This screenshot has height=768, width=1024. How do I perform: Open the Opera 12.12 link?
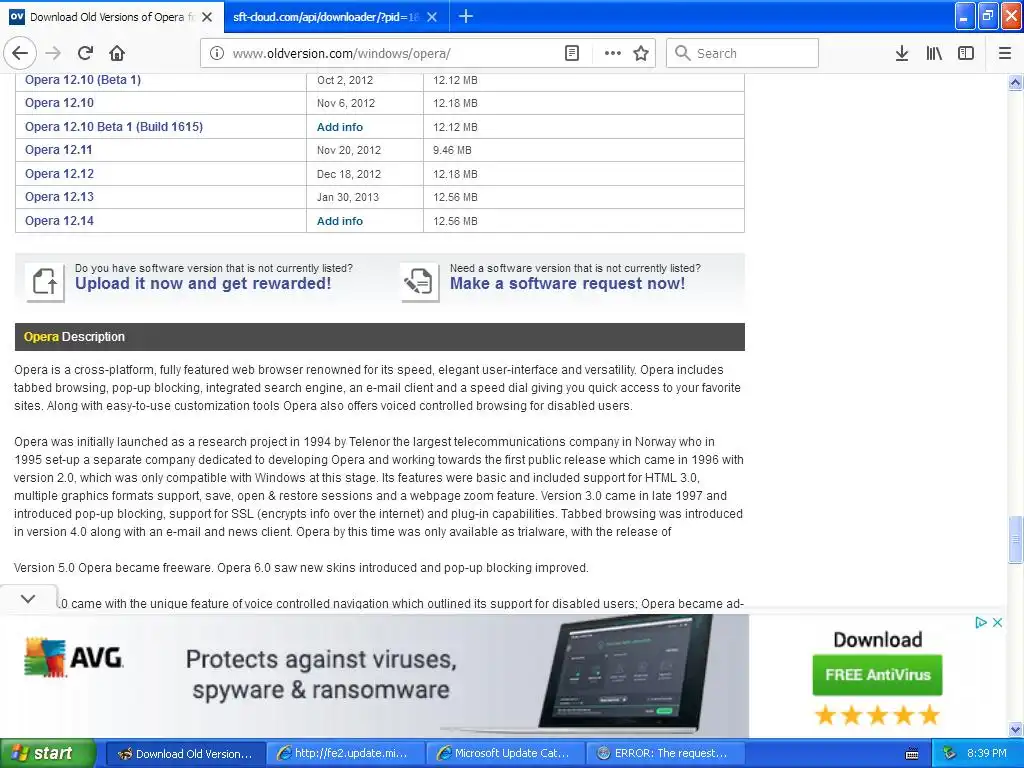click(x=59, y=174)
